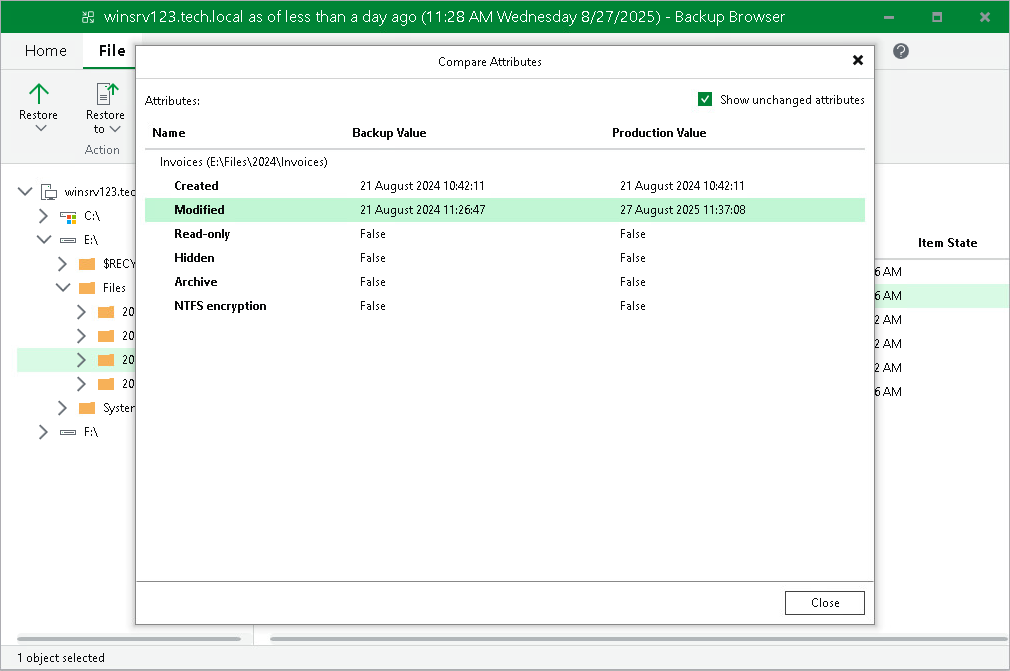Open the help question mark icon
1010x671 pixels.
pyautogui.click(x=900, y=51)
